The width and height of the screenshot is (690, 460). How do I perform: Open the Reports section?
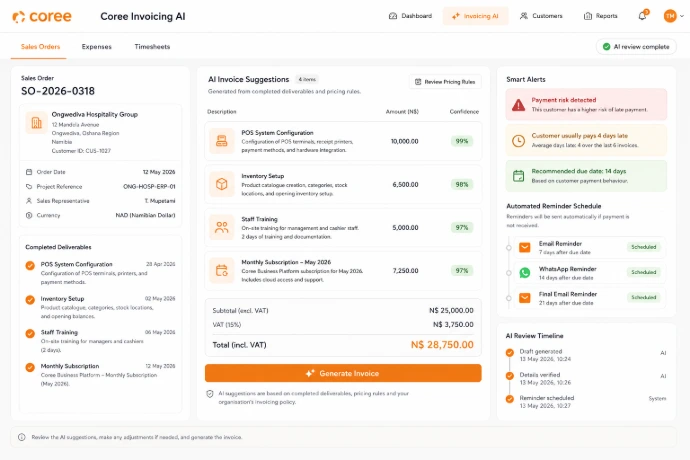tap(600, 16)
